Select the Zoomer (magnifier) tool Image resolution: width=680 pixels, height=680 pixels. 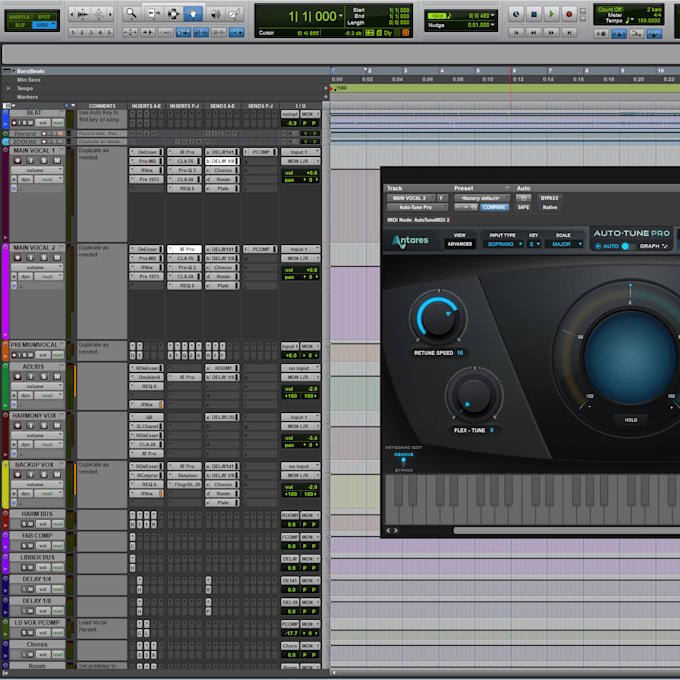131,14
